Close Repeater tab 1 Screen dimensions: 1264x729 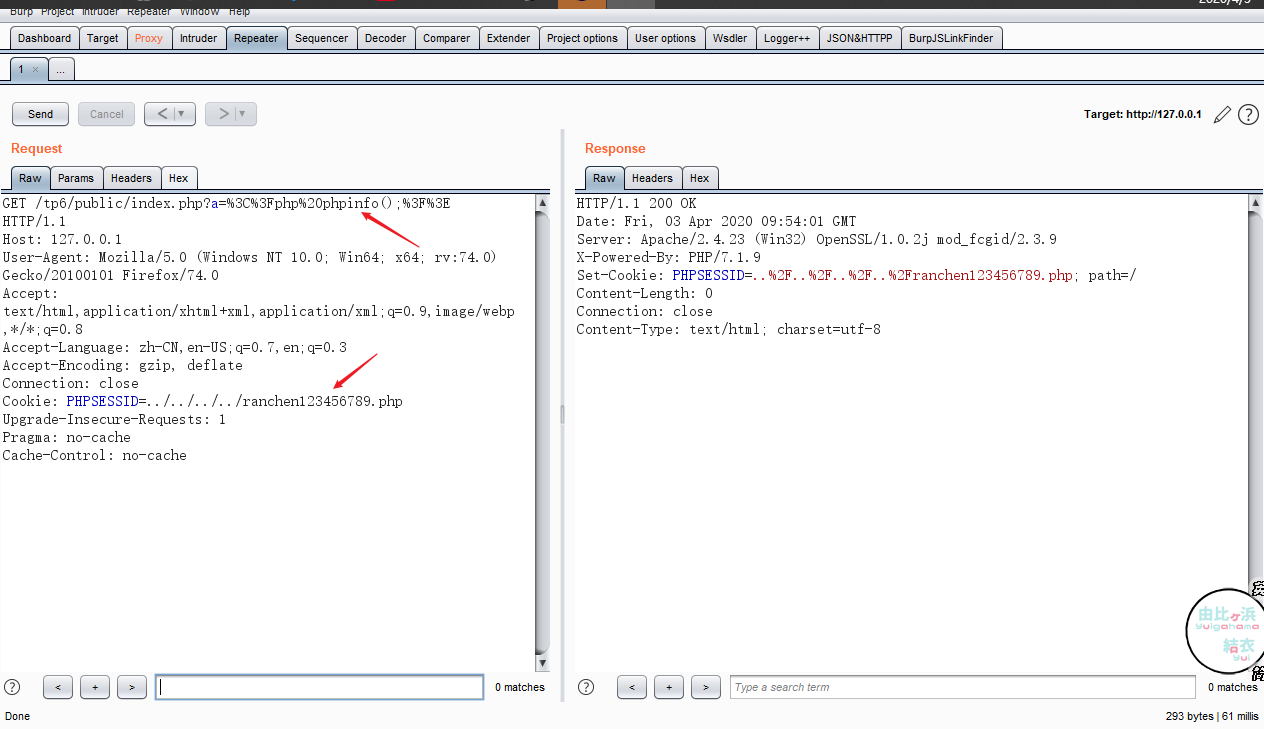pos(35,69)
